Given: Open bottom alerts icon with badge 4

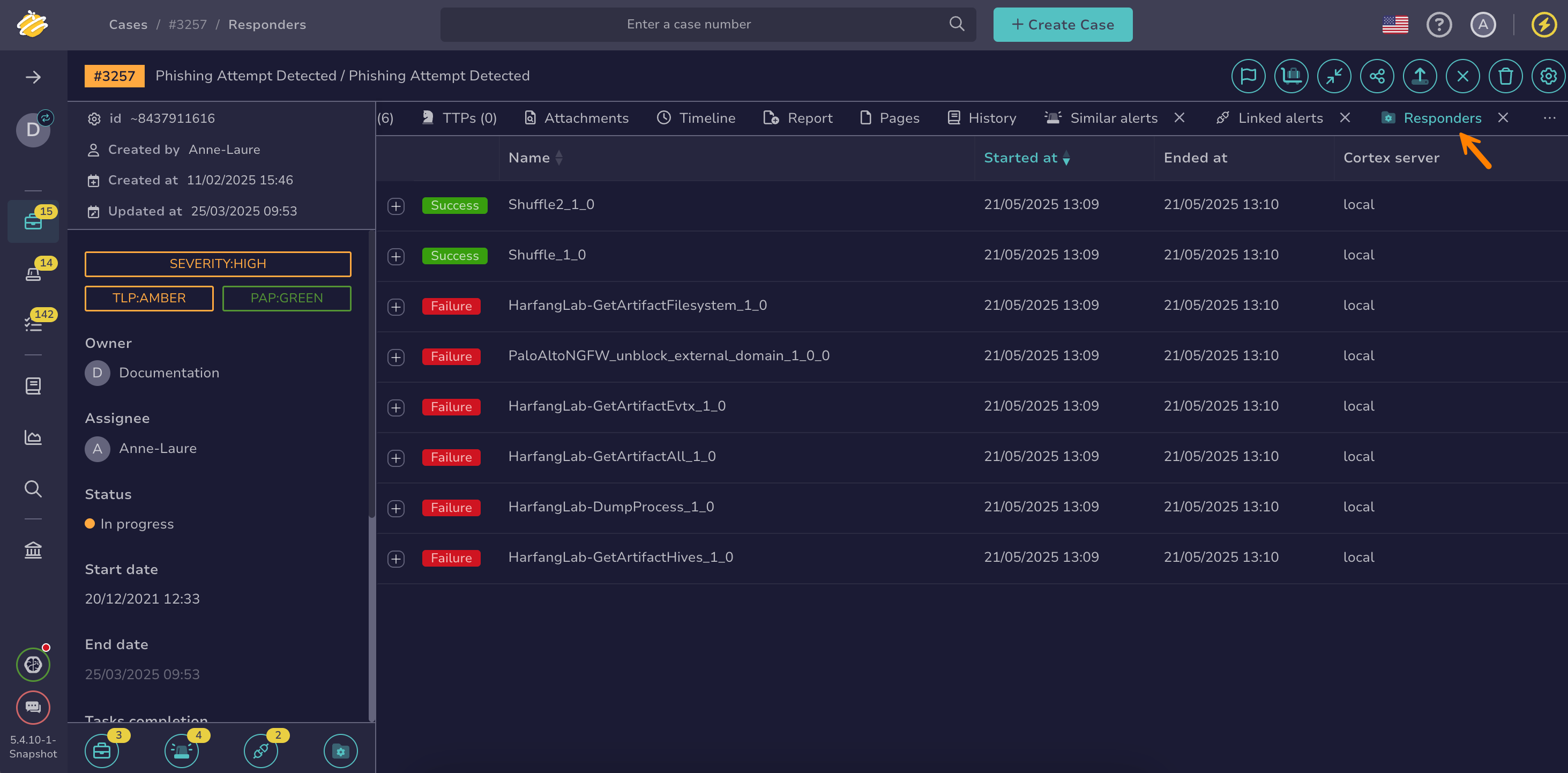Looking at the screenshot, I should tap(181, 750).
